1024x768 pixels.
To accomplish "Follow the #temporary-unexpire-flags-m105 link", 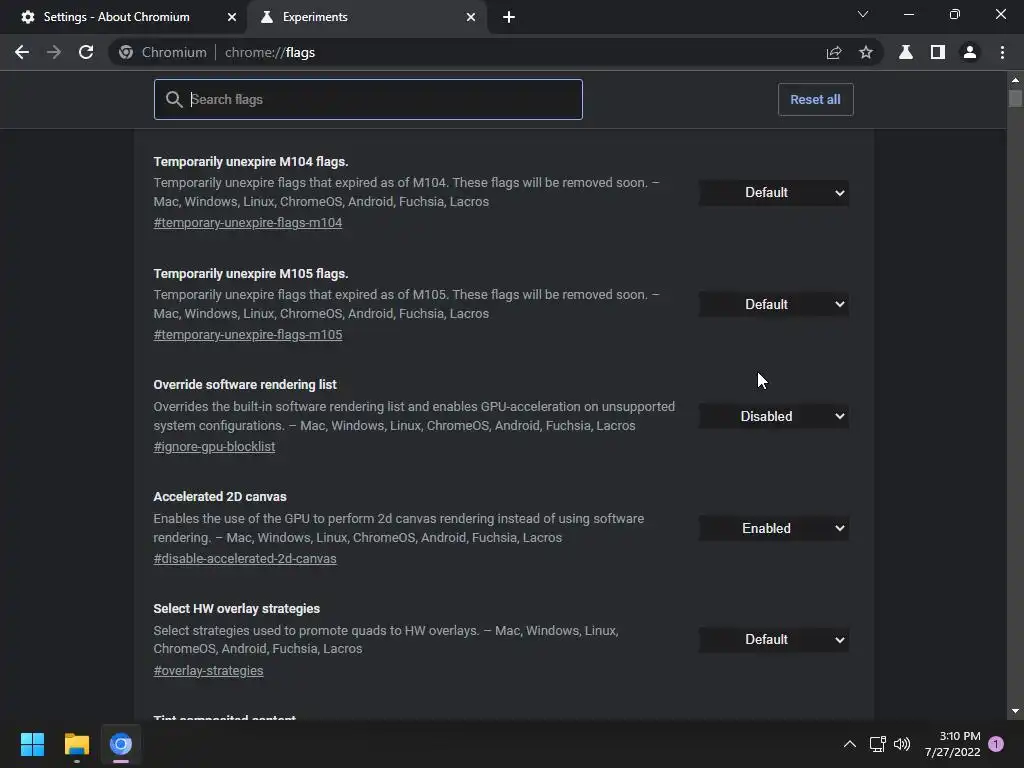I will [x=248, y=334].
